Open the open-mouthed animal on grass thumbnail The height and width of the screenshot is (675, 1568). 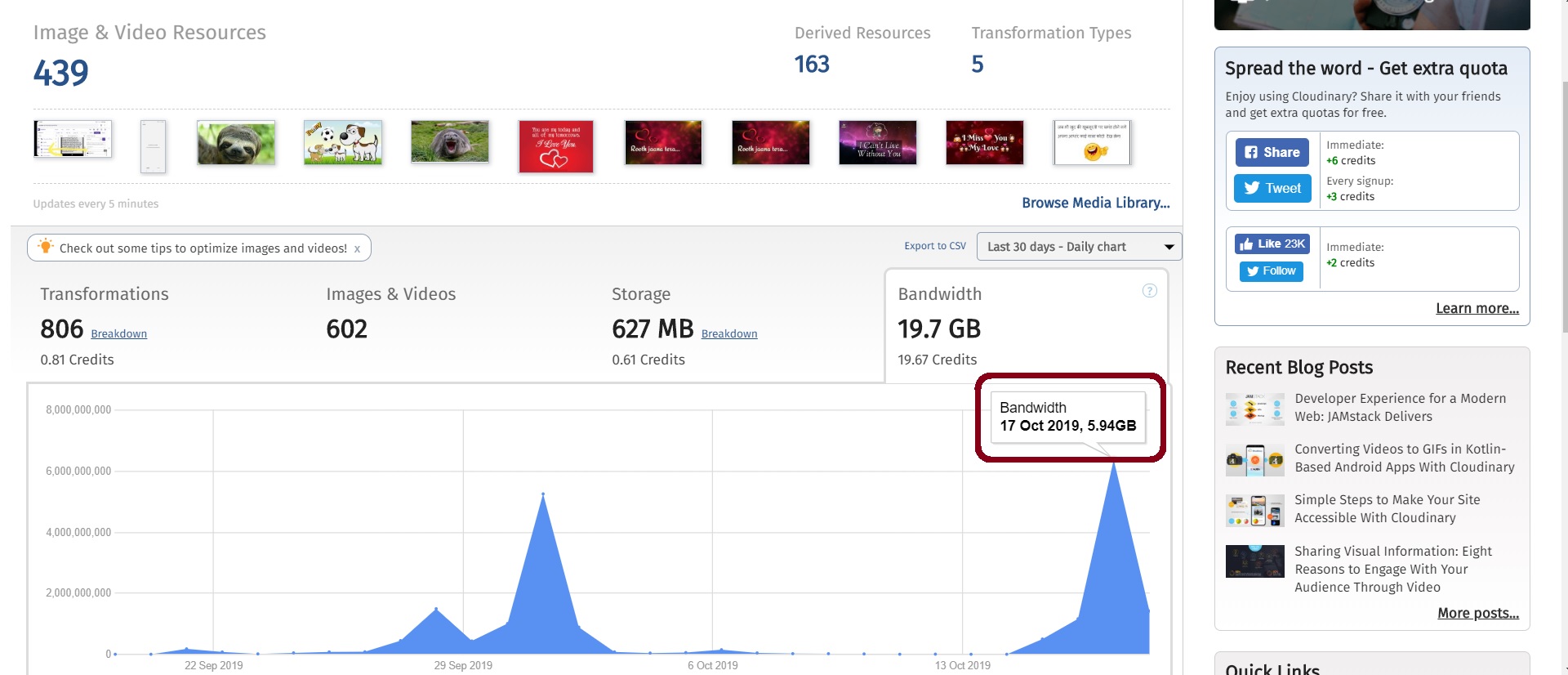point(450,142)
